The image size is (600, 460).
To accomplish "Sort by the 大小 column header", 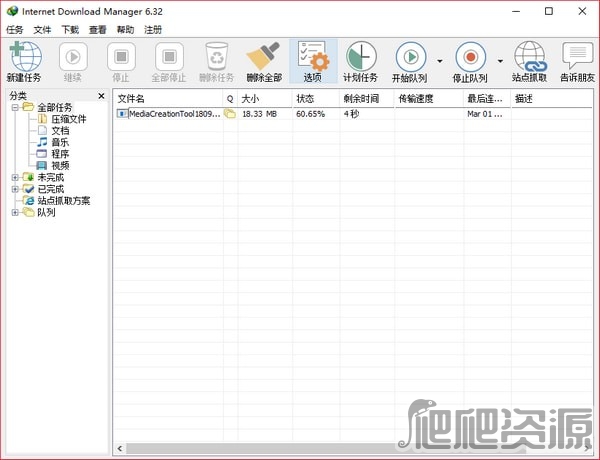I will 265,99.
